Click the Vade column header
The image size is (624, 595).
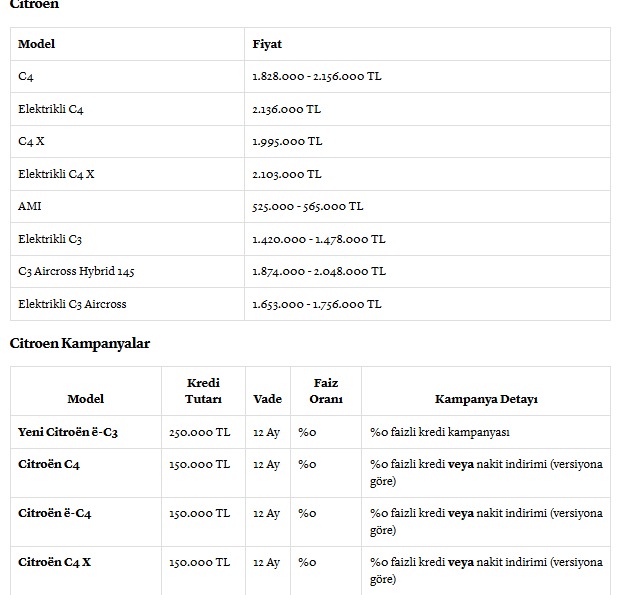click(x=267, y=399)
